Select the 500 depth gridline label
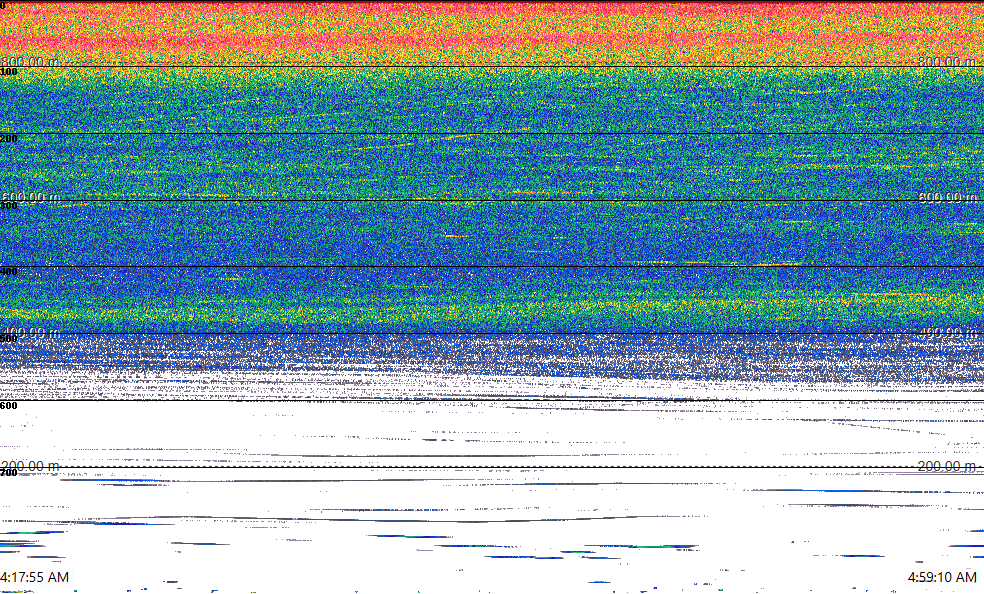 [x=9, y=339]
